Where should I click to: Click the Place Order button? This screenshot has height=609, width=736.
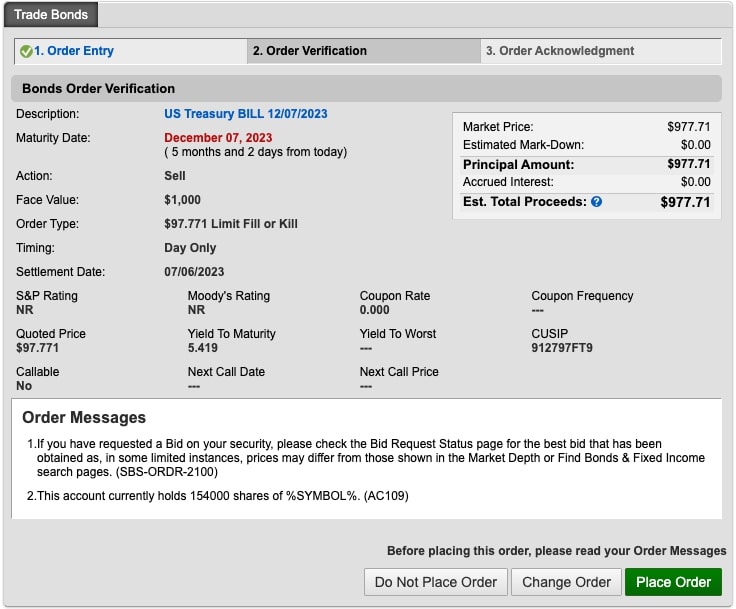click(x=673, y=582)
